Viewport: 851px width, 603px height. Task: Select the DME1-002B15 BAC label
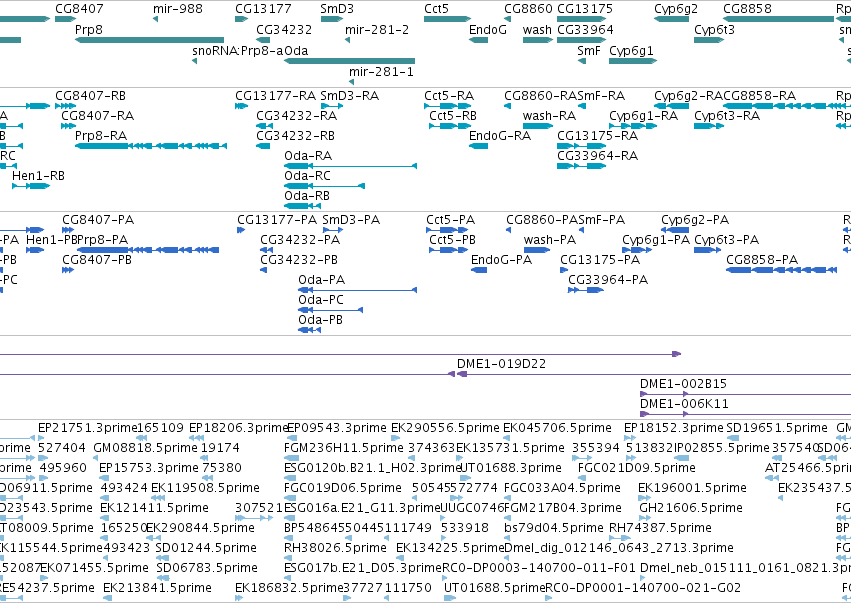683,383
